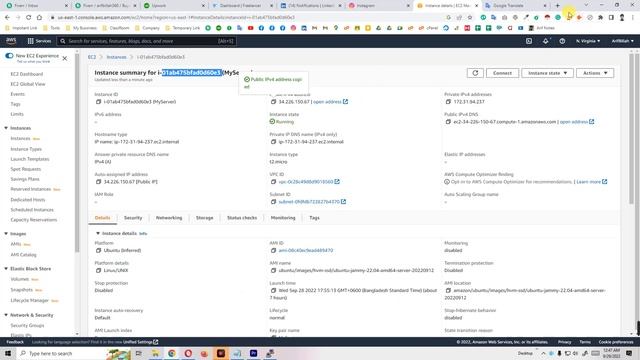Open the Services grid menu
The height and width of the screenshot is (360, 640).
[39, 41]
